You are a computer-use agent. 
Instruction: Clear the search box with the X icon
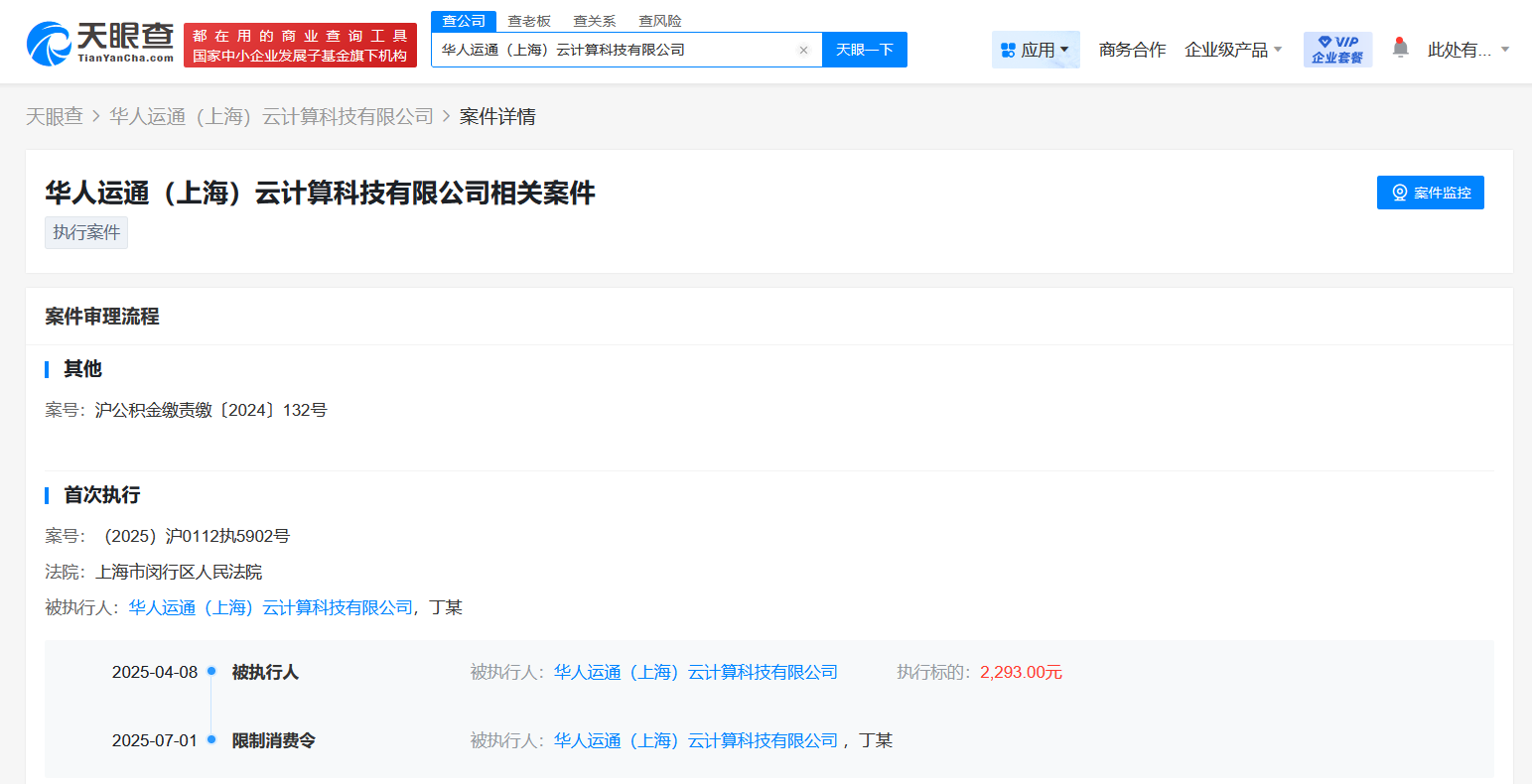[x=803, y=51]
